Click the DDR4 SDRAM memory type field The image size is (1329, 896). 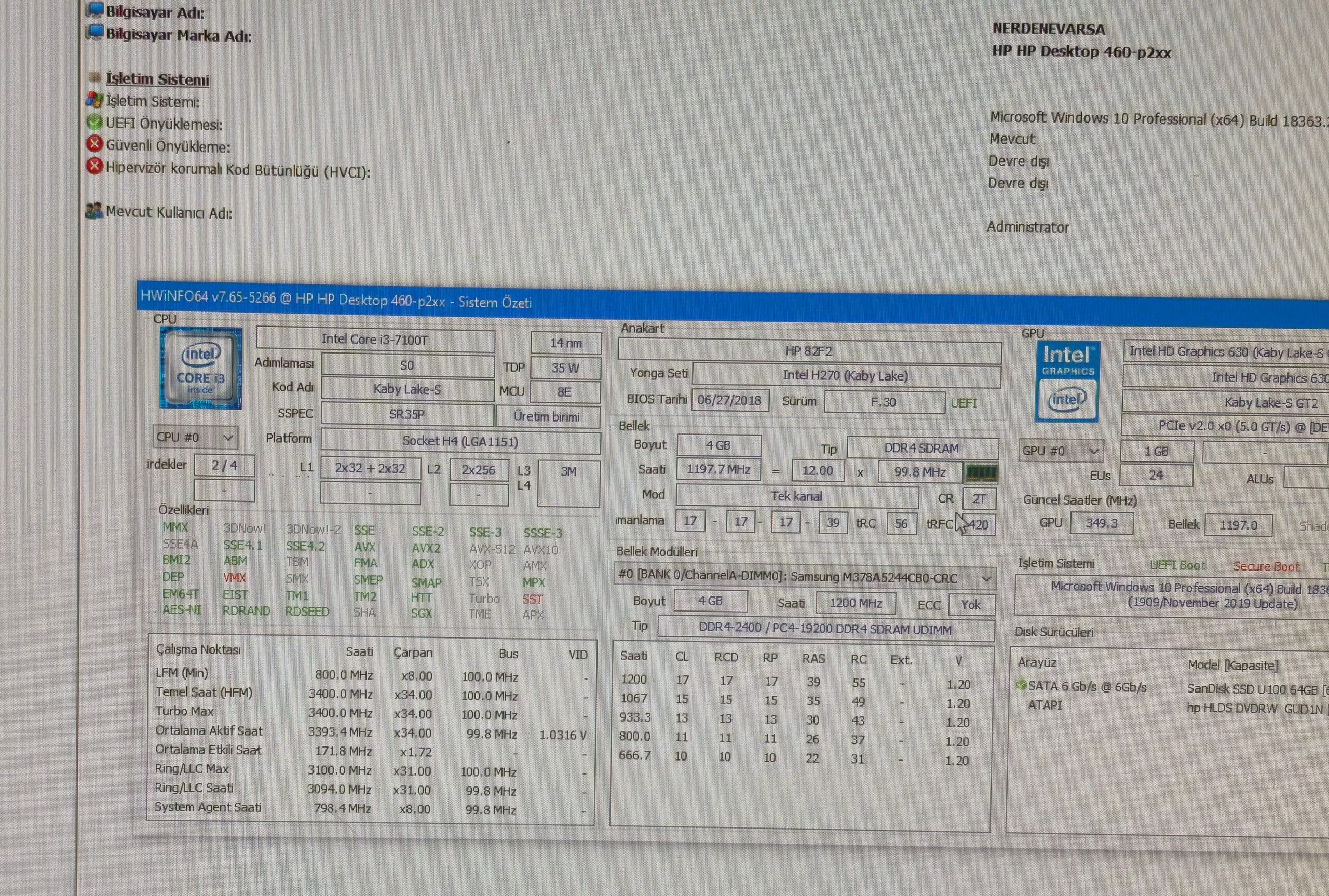pos(922,449)
